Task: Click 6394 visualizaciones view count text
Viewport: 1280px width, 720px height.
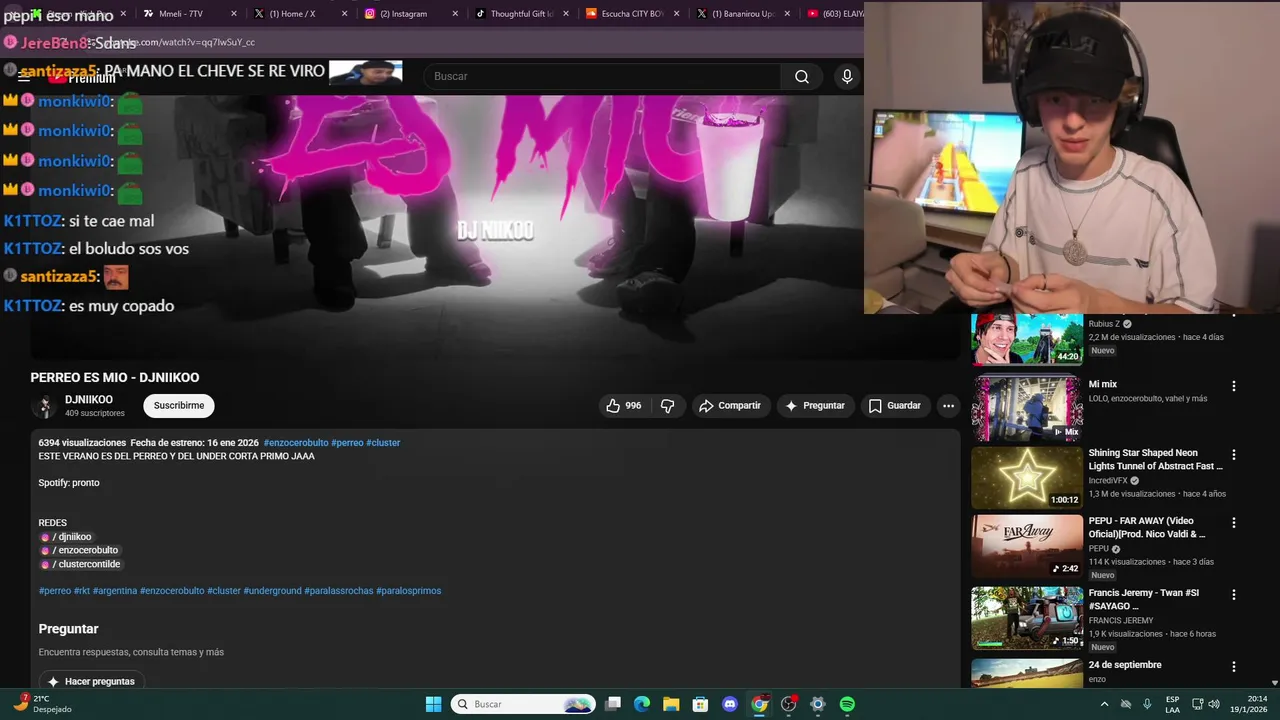Action: (x=82, y=443)
